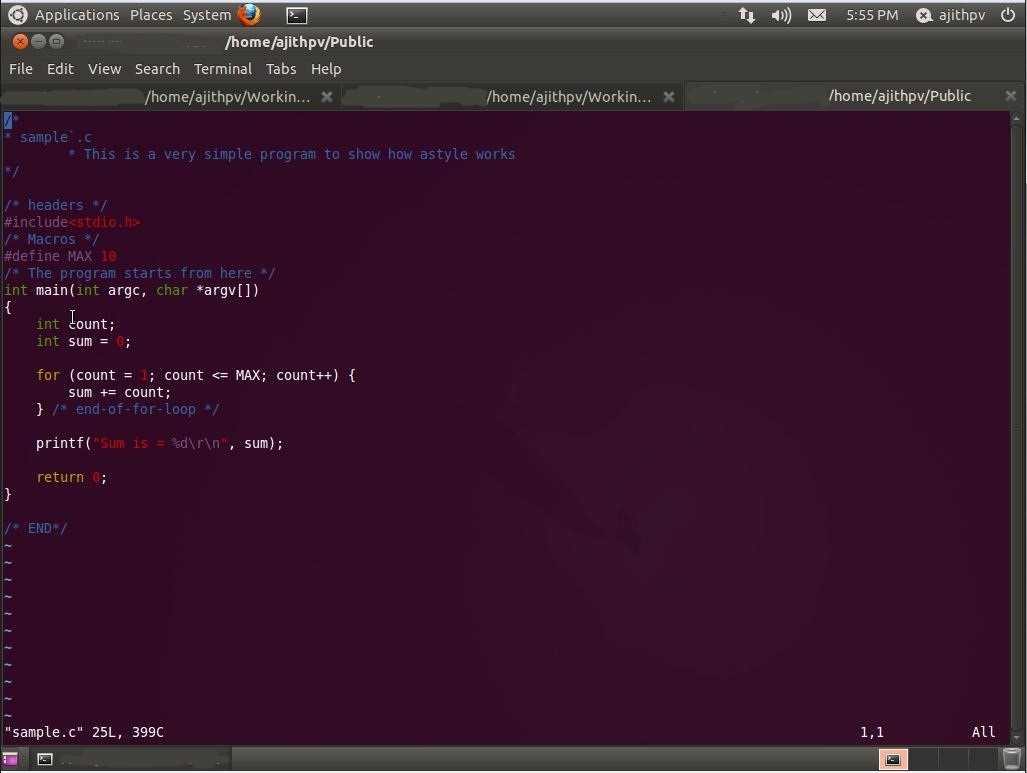Open the Terminal launcher in the top panel
Screen dimensions: 1027x773
[x=295, y=15]
